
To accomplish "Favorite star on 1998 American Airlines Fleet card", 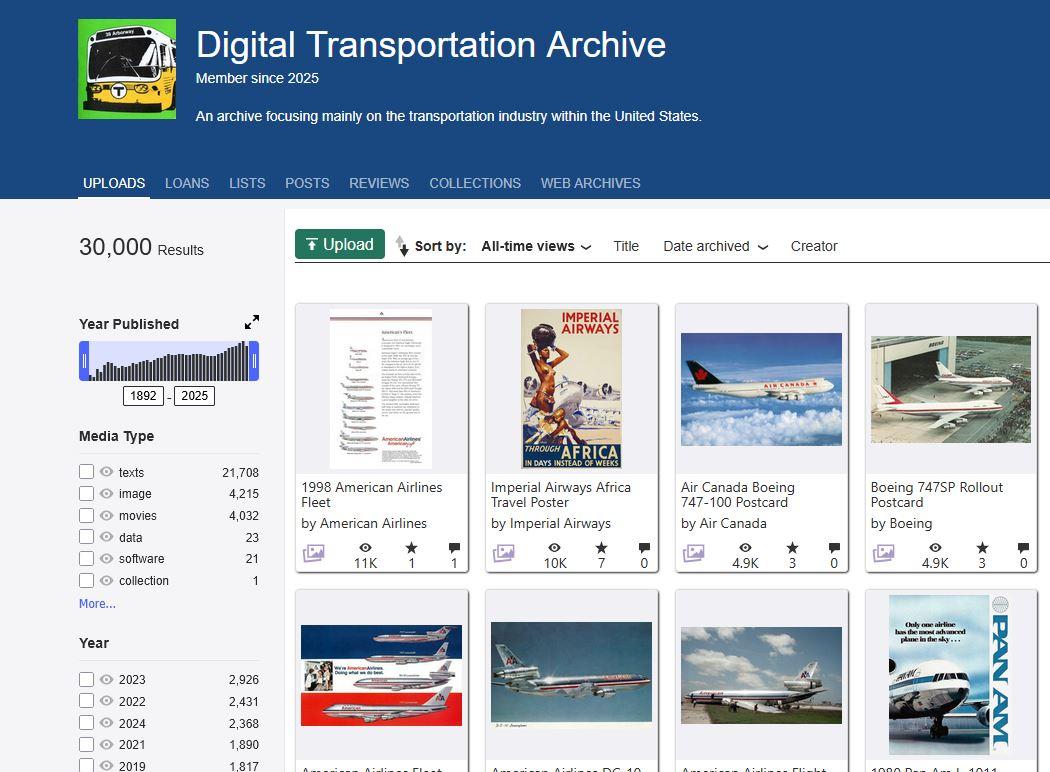I will (x=411, y=548).
